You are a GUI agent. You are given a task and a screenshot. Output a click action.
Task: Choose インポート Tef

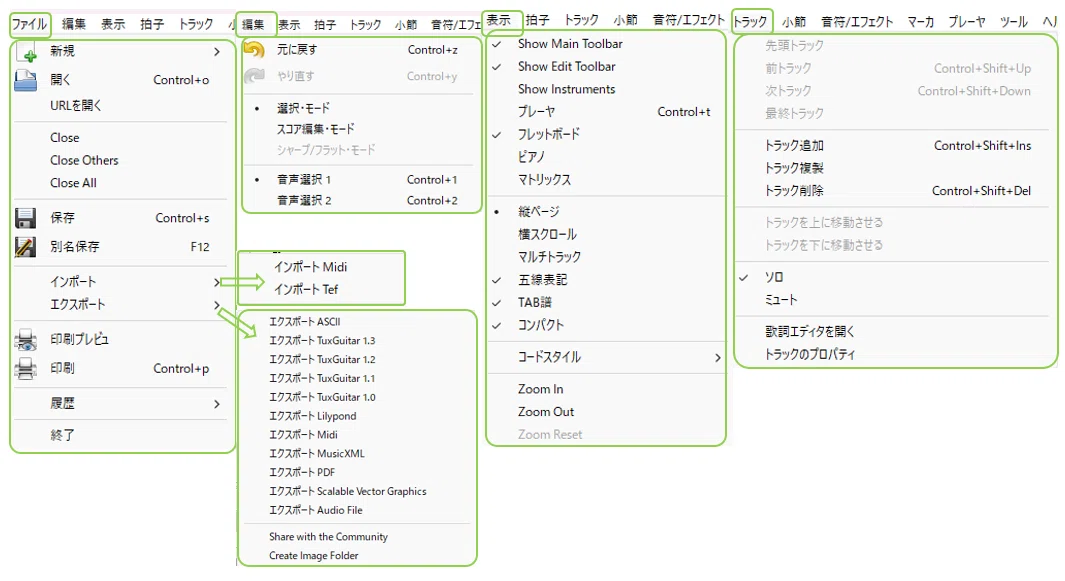tap(306, 289)
